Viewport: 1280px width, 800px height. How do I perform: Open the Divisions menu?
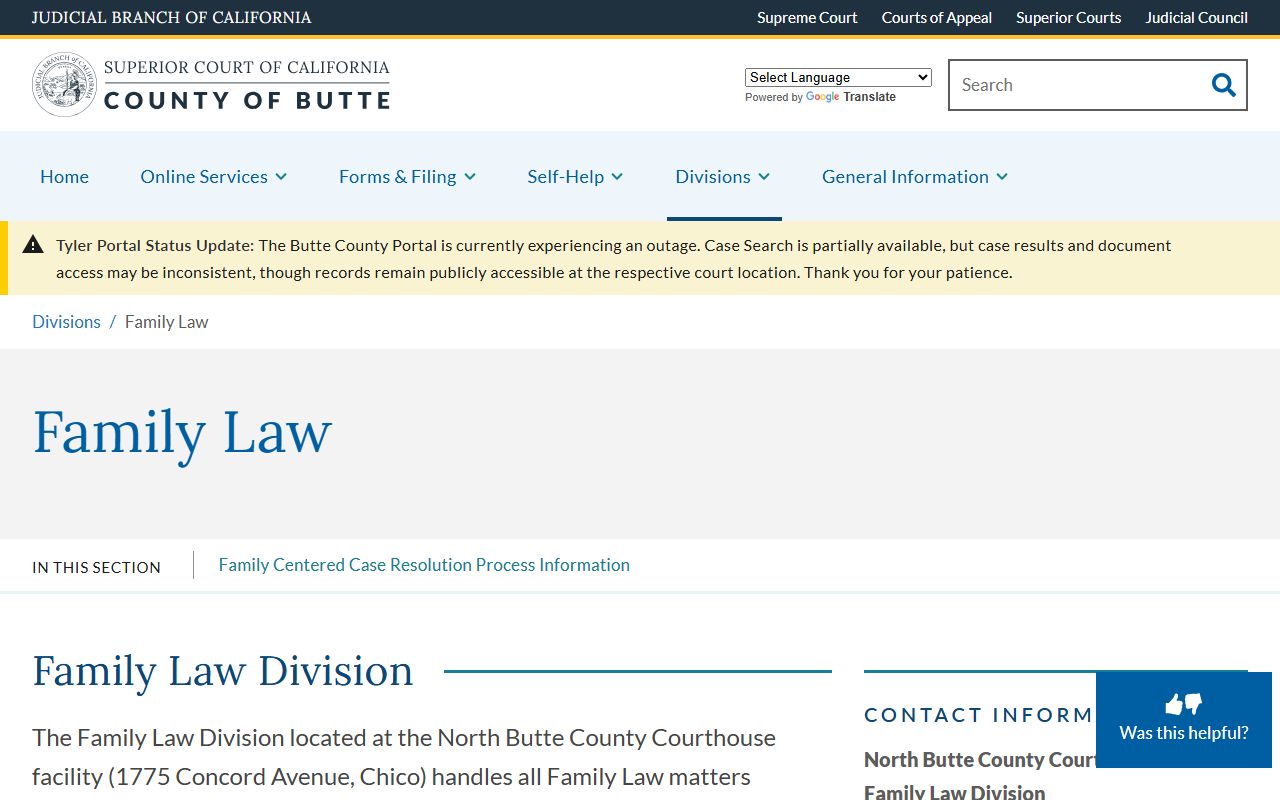pyautogui.click(x=712, y=177)
